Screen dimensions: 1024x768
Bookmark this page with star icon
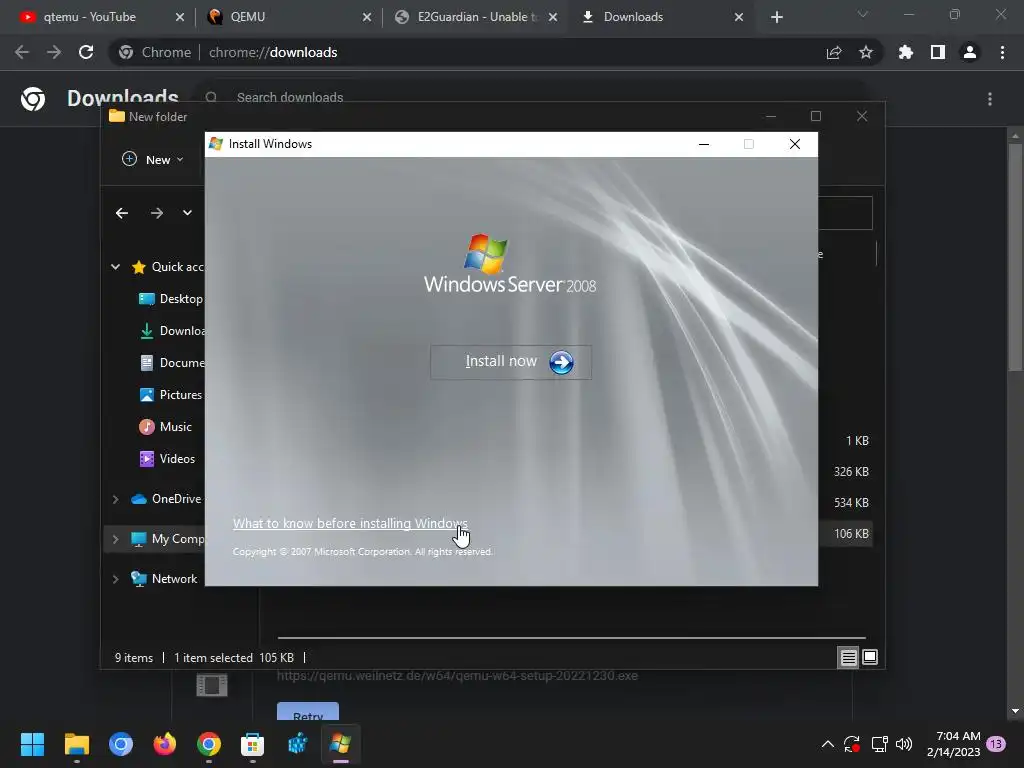866,52
